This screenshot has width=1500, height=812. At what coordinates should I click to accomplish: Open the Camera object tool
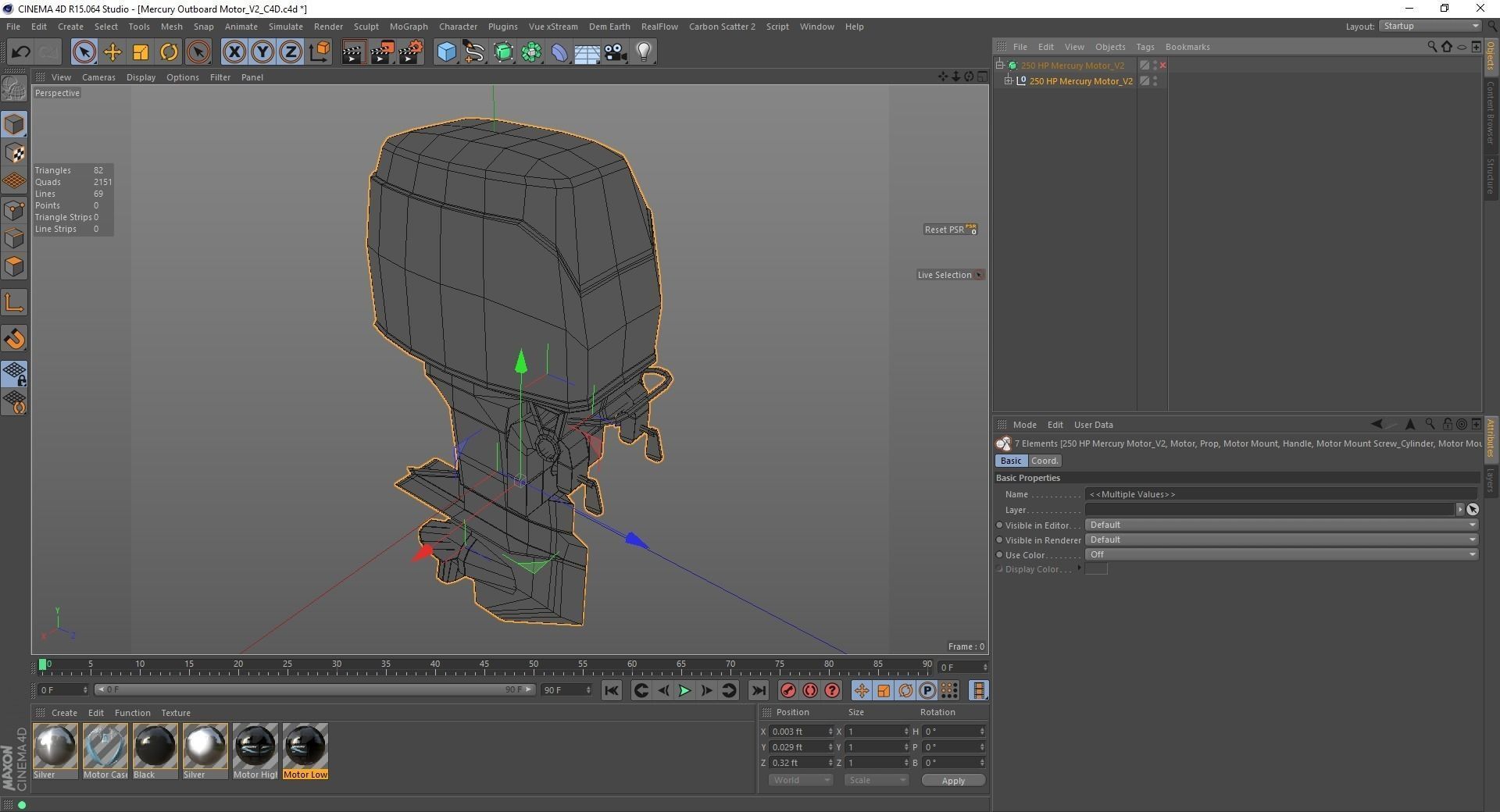click(616, 52)
